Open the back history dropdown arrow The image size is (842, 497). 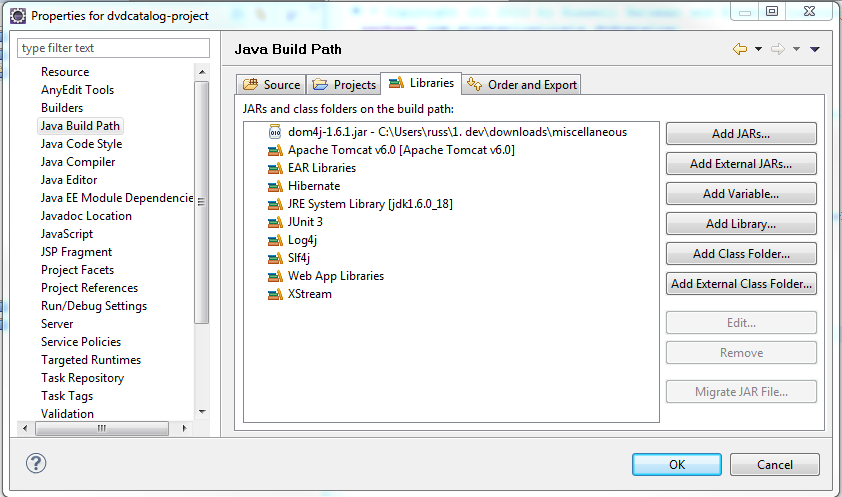pyautogui.click(x=758, y=49)
